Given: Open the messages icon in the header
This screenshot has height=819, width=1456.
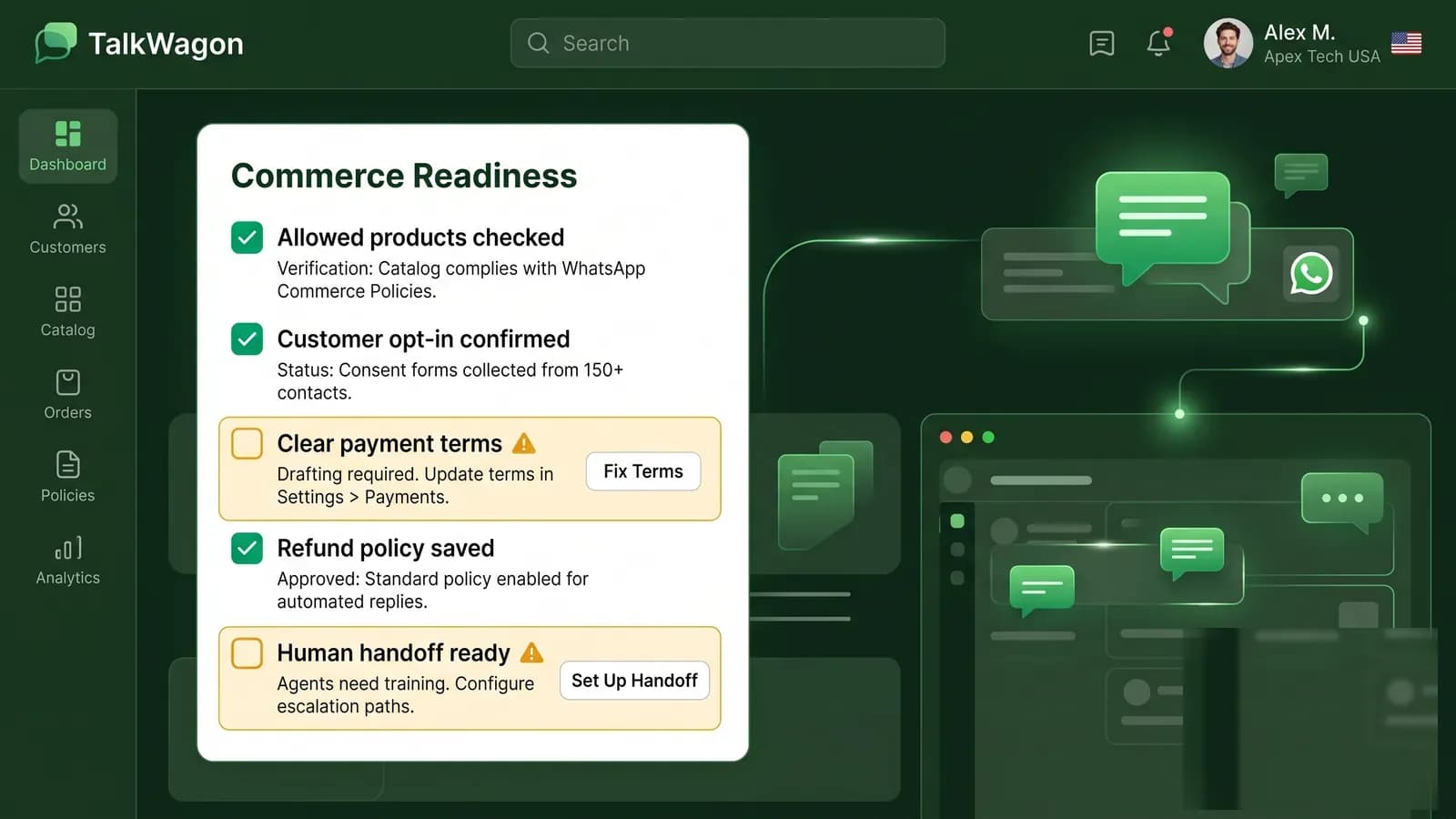Looking at the screenshot, I should 1101,43.
